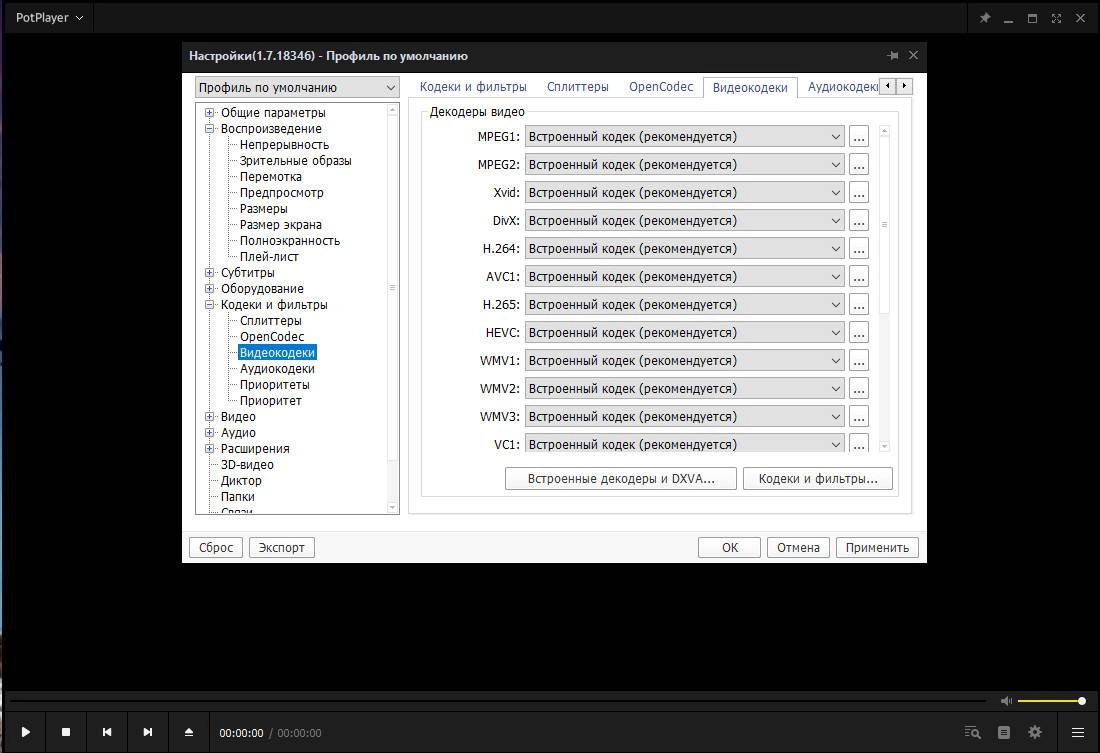Select Аудиокодеки in settings tree
The height and width of the screenshot is (753, 1100).
[x=277, y=368]
